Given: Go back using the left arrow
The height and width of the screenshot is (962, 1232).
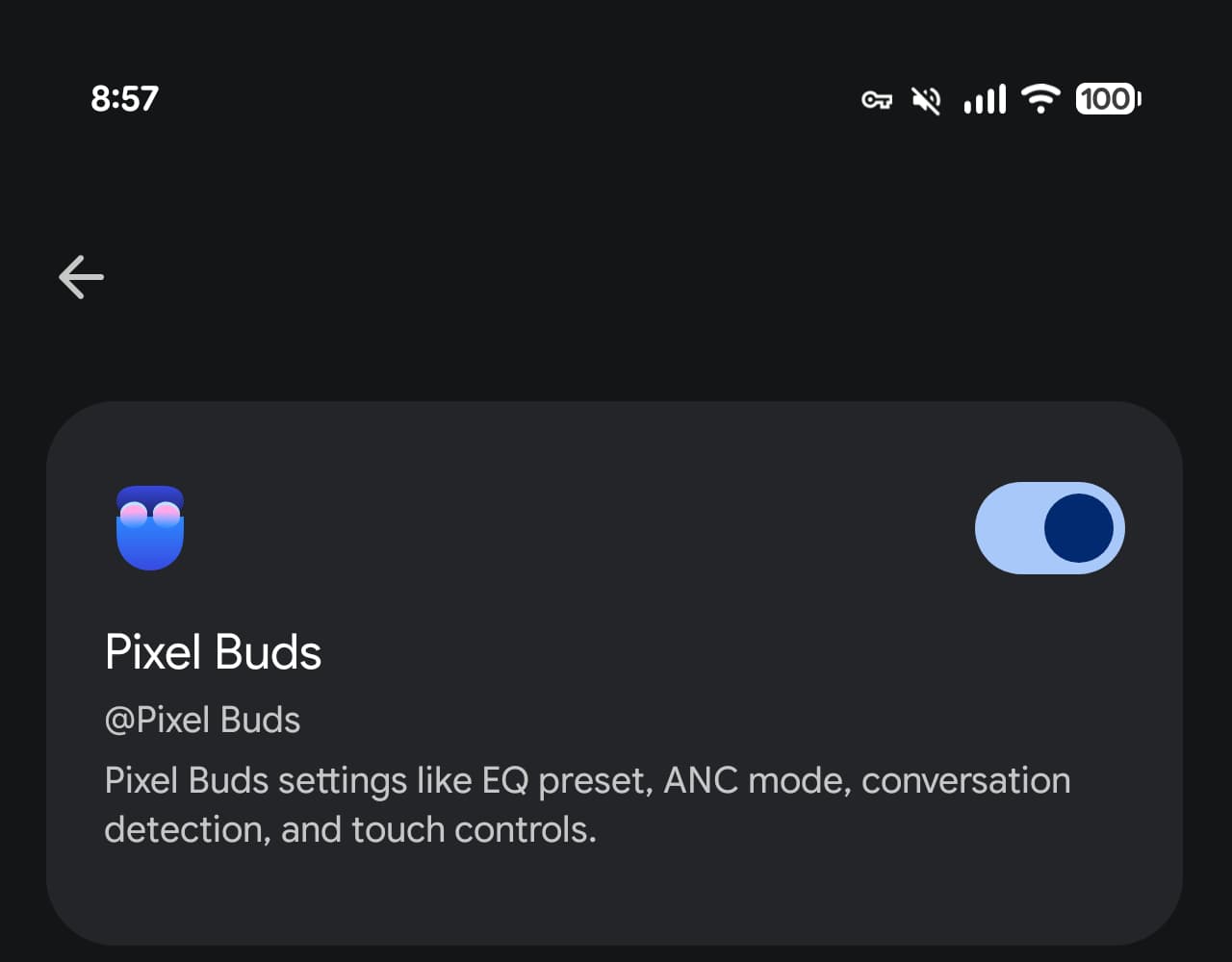Looking at the screenshot, I should click(81, 277).
